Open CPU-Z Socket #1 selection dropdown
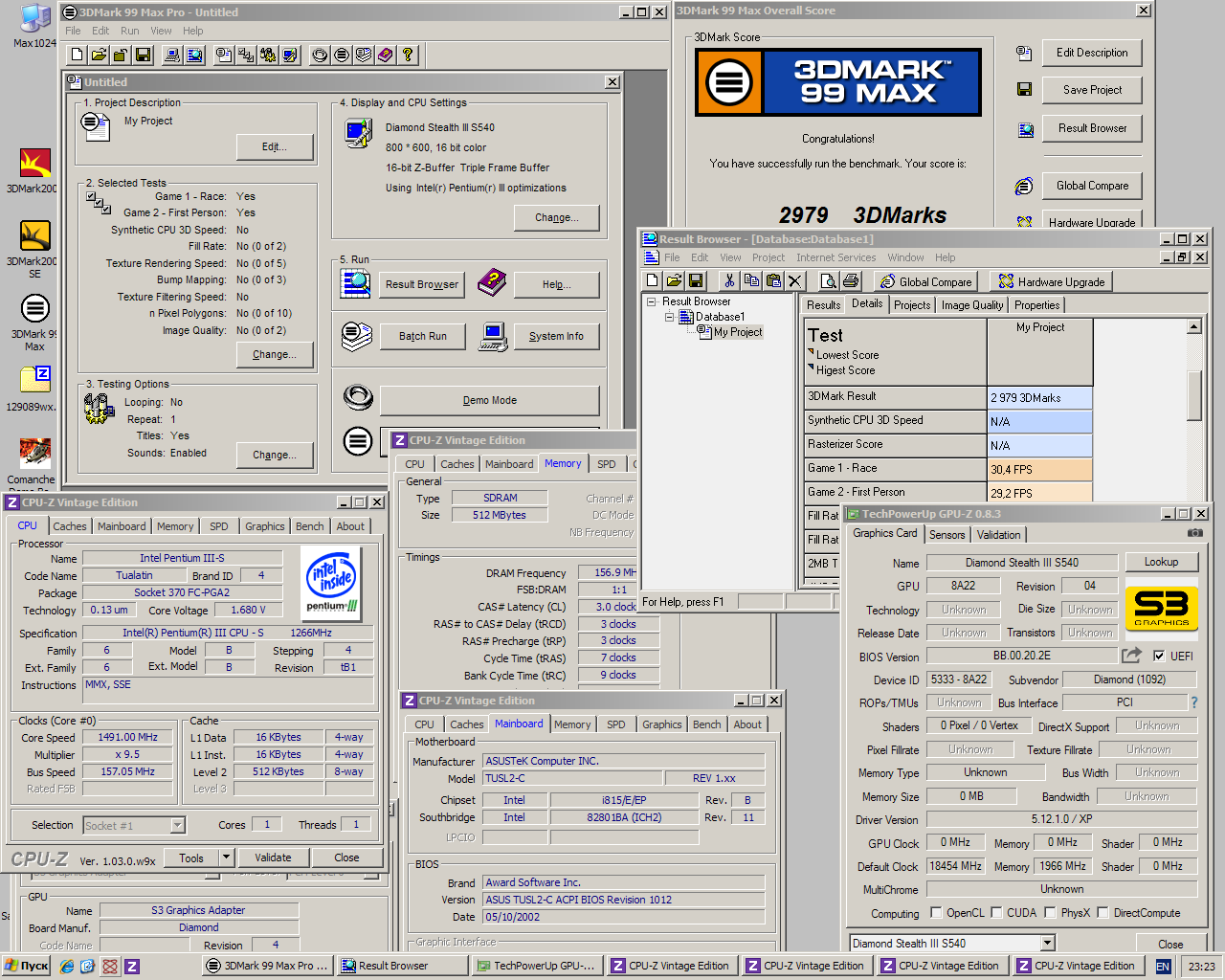 tap(177, 825)
